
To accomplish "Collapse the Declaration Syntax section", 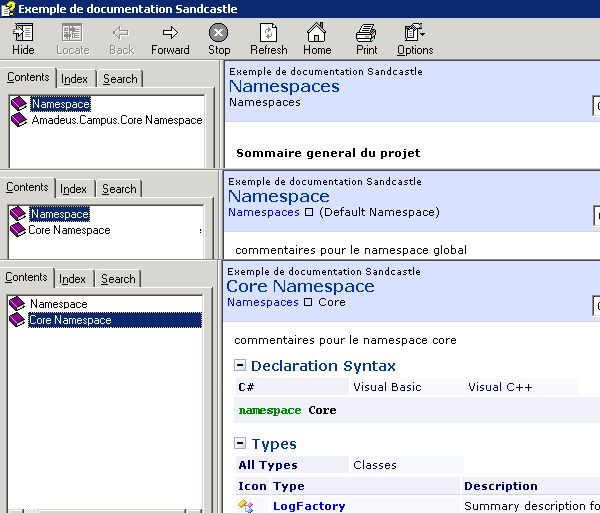I will (240, 365).
